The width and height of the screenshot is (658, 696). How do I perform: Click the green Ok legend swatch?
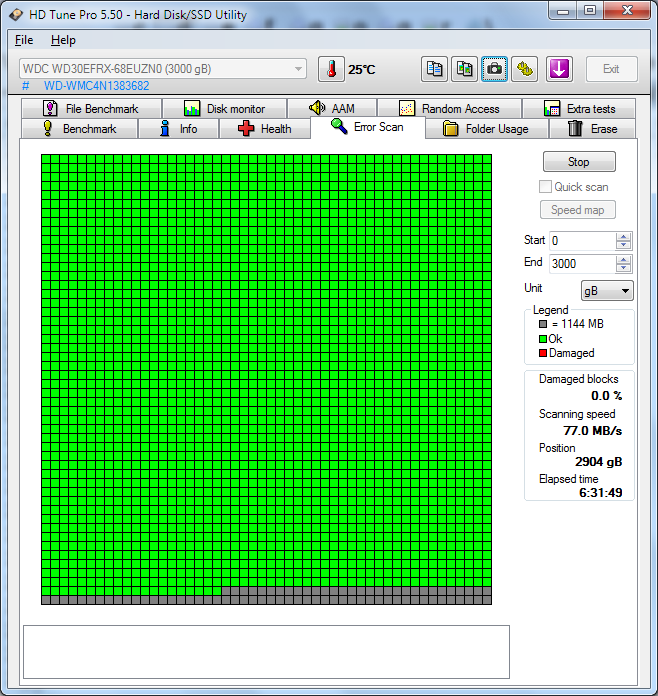point(543,339)
